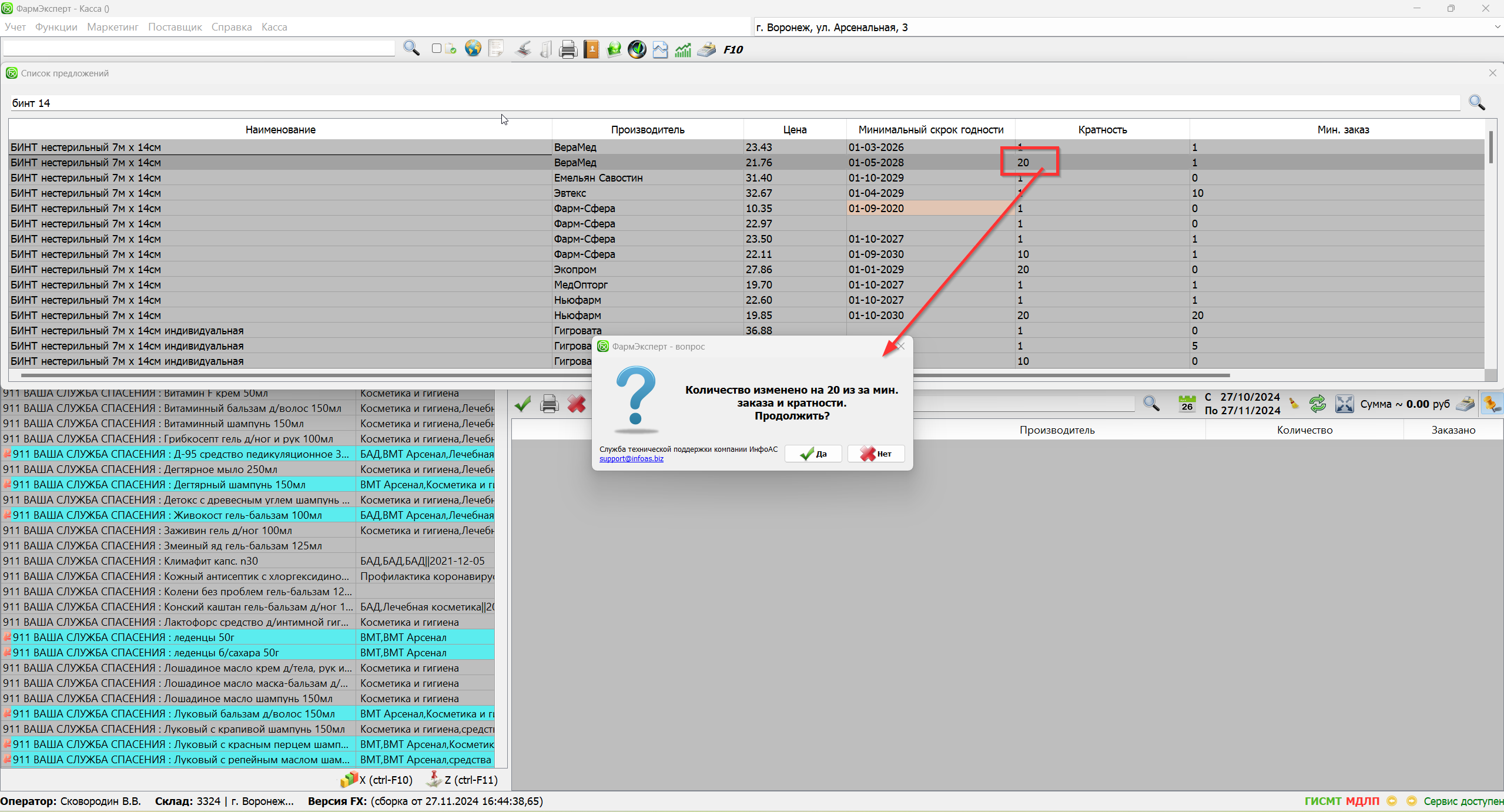Confirm with the Да button
The image size is (1504, 812).
coord(813,454)
